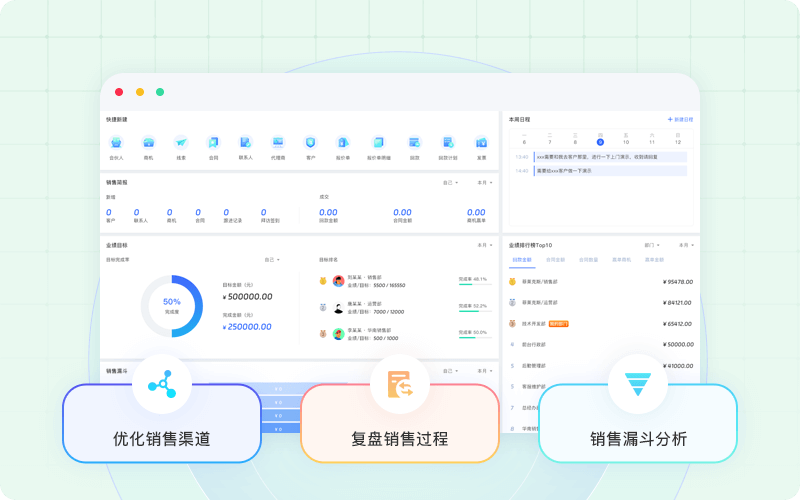Select the 客户 shield icon
The height and width of the screenshot is (500, 800).
310,143
